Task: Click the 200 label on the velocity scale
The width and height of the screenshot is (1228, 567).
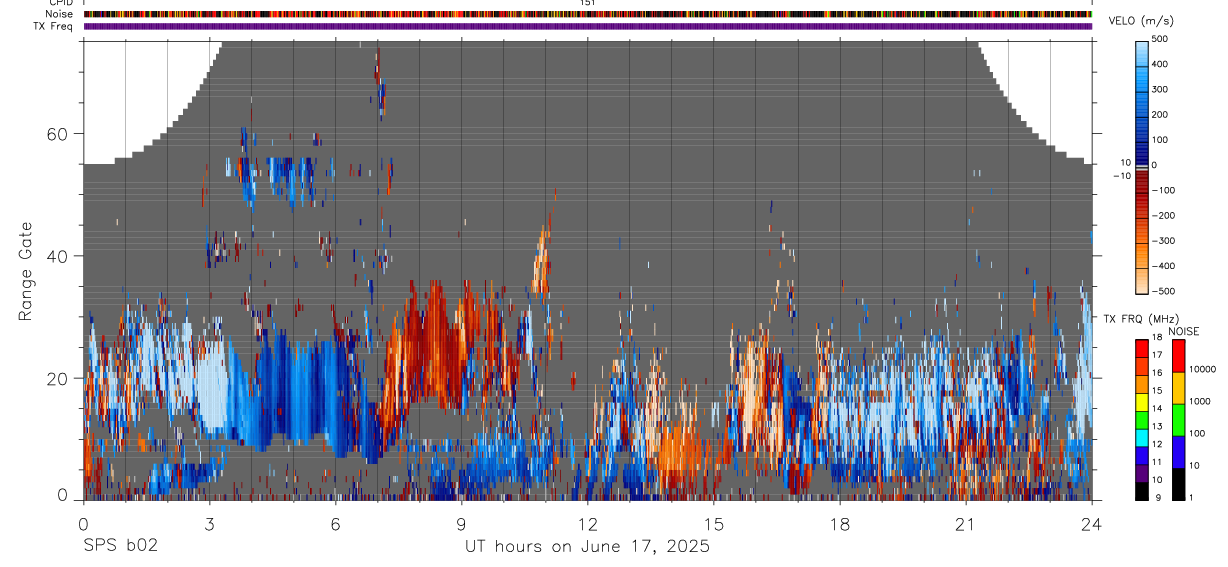Action: pyautogui.click(x=1161, y=114)
